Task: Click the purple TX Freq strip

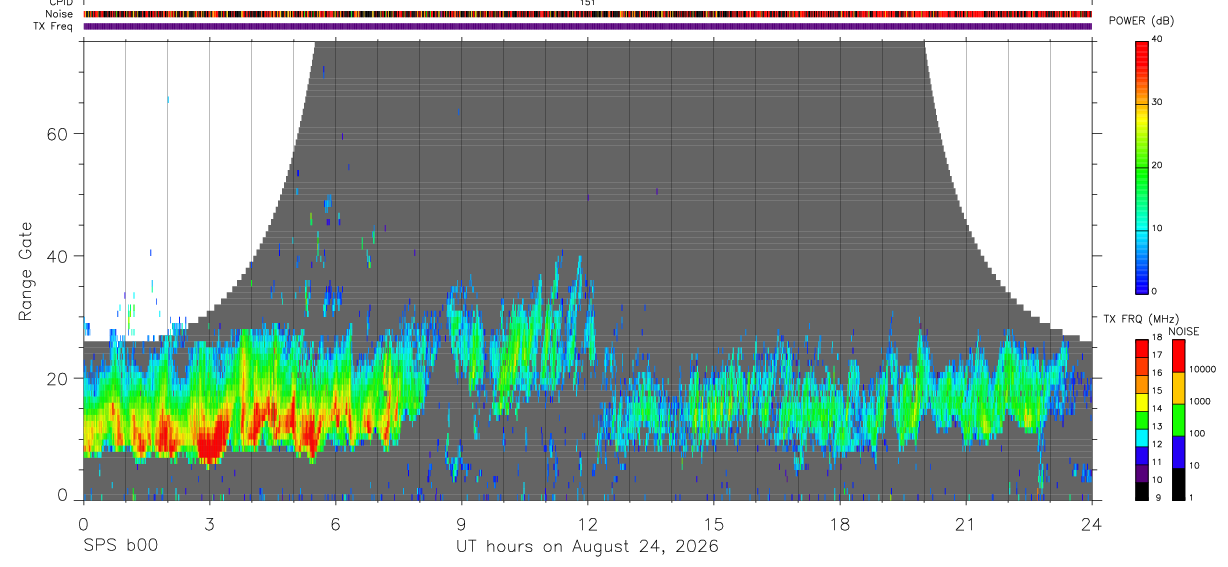Action: [588, 26]
